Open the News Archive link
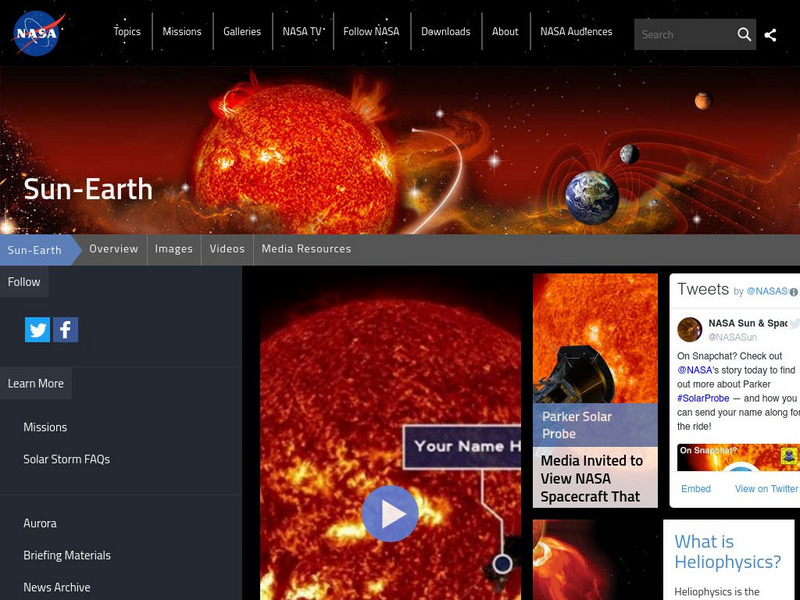The width and height of the screenshot is (800, 600). coord(57,587)
